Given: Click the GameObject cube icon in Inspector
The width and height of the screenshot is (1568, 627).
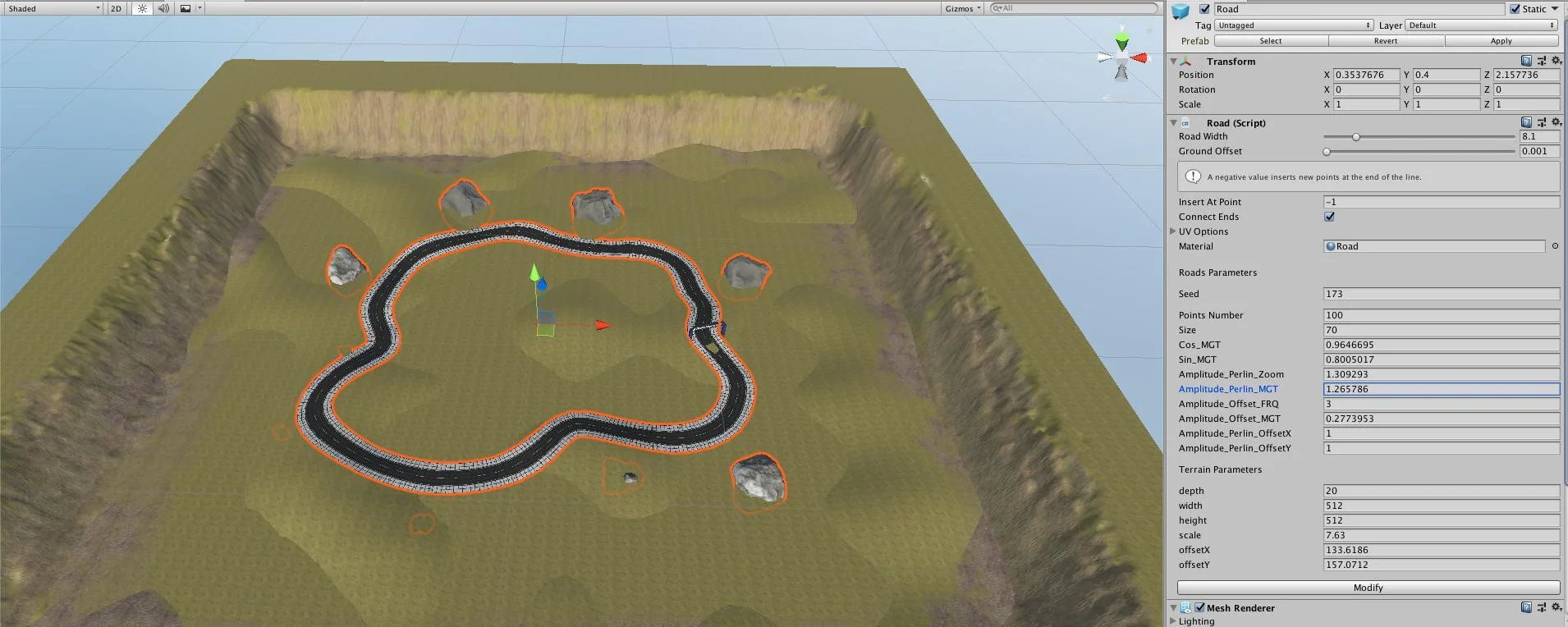Looking at the screenshot, I should click(1181, 11).
